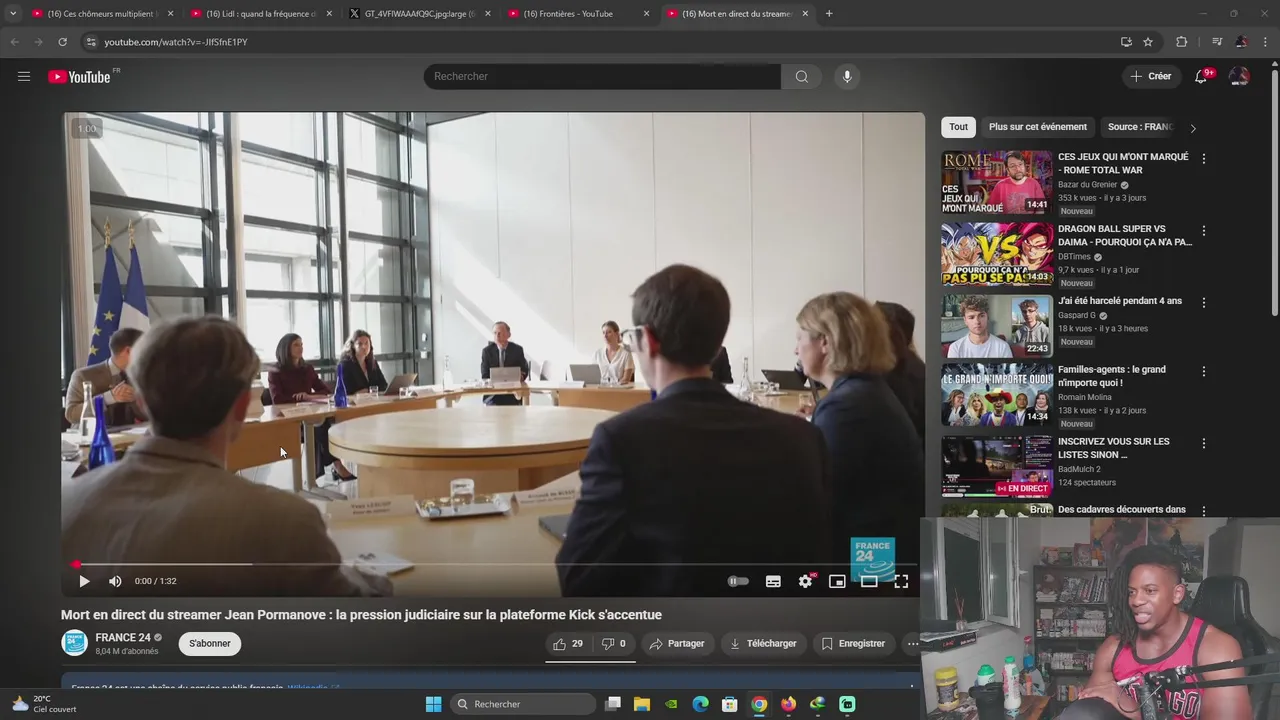Open FRANCE 24 channel name link

(123, 637)
